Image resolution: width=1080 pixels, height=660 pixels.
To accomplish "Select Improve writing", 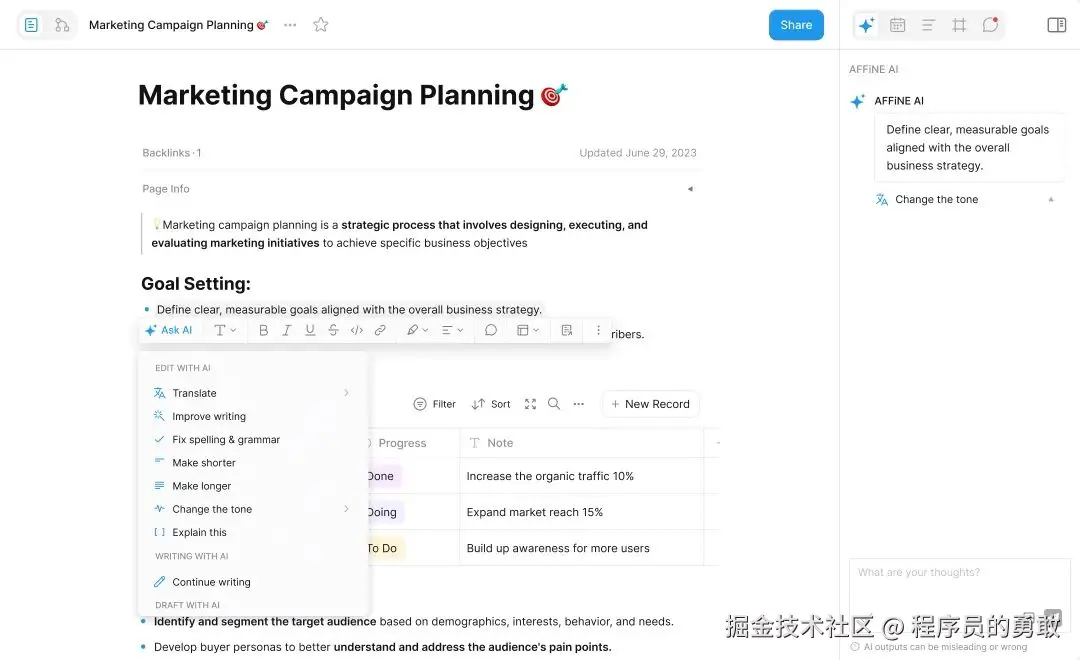I will [252, 416].
